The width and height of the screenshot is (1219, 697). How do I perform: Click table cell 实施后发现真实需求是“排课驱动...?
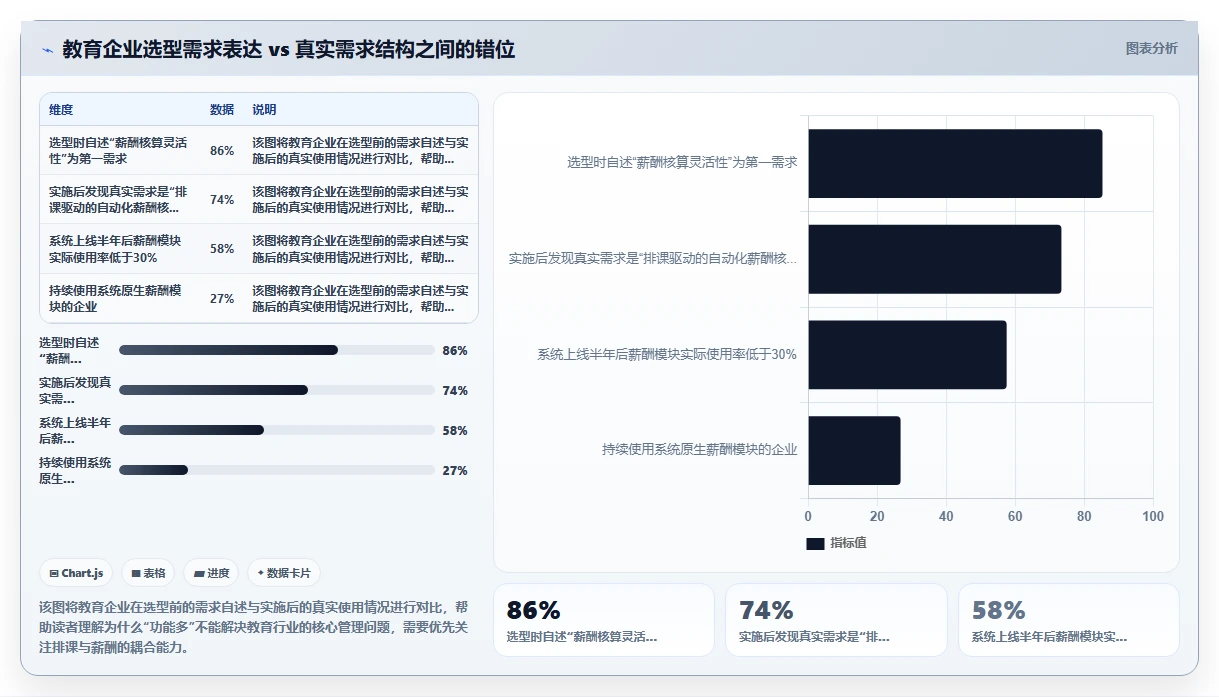click(x=118, y=199)
